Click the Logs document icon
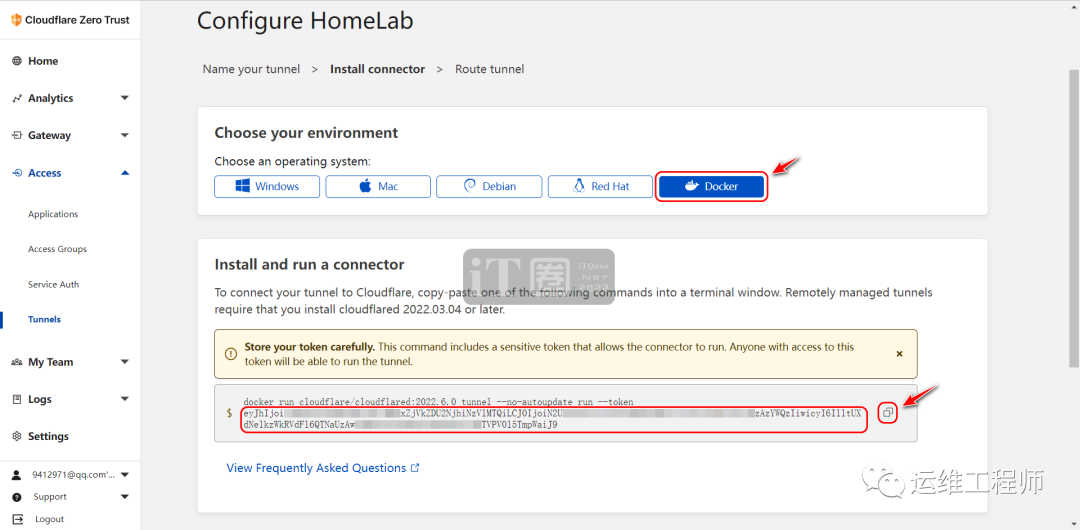The image size is (1080, 530). click(x=17, y=399)
